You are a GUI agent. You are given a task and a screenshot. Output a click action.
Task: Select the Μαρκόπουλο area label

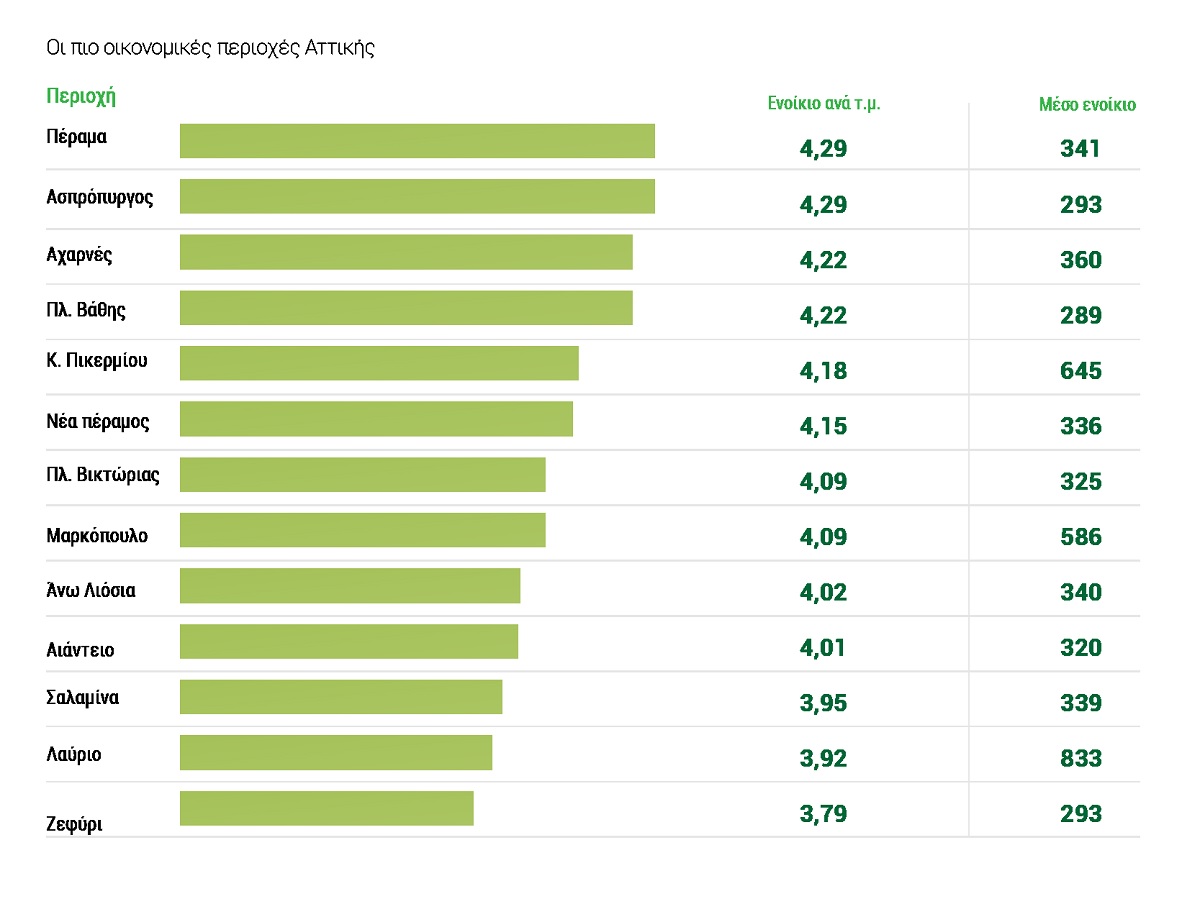(x=97, y=535)
